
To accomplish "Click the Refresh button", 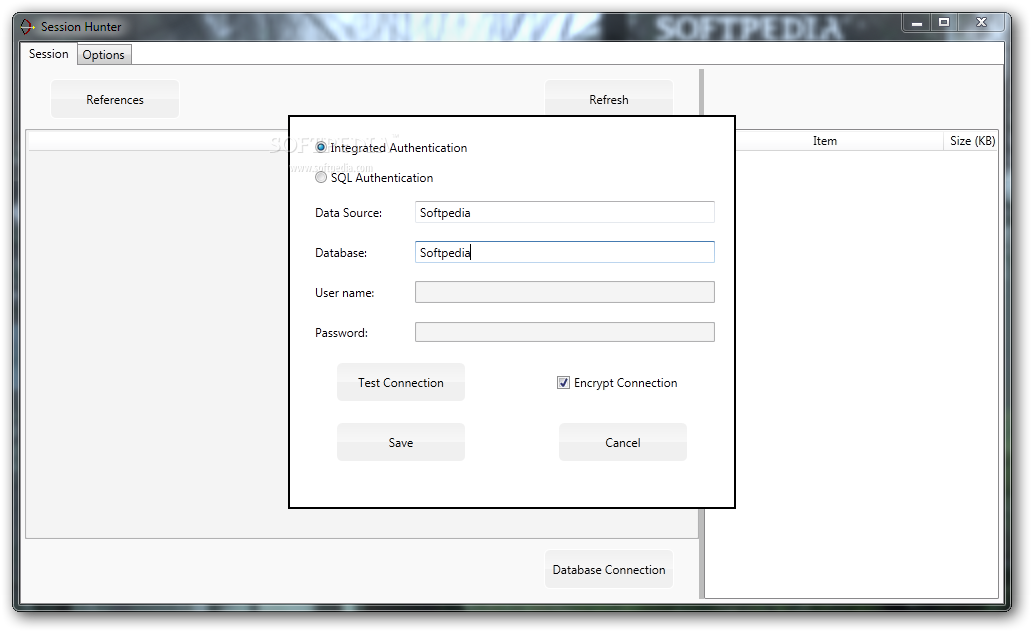I will [609, 99].
